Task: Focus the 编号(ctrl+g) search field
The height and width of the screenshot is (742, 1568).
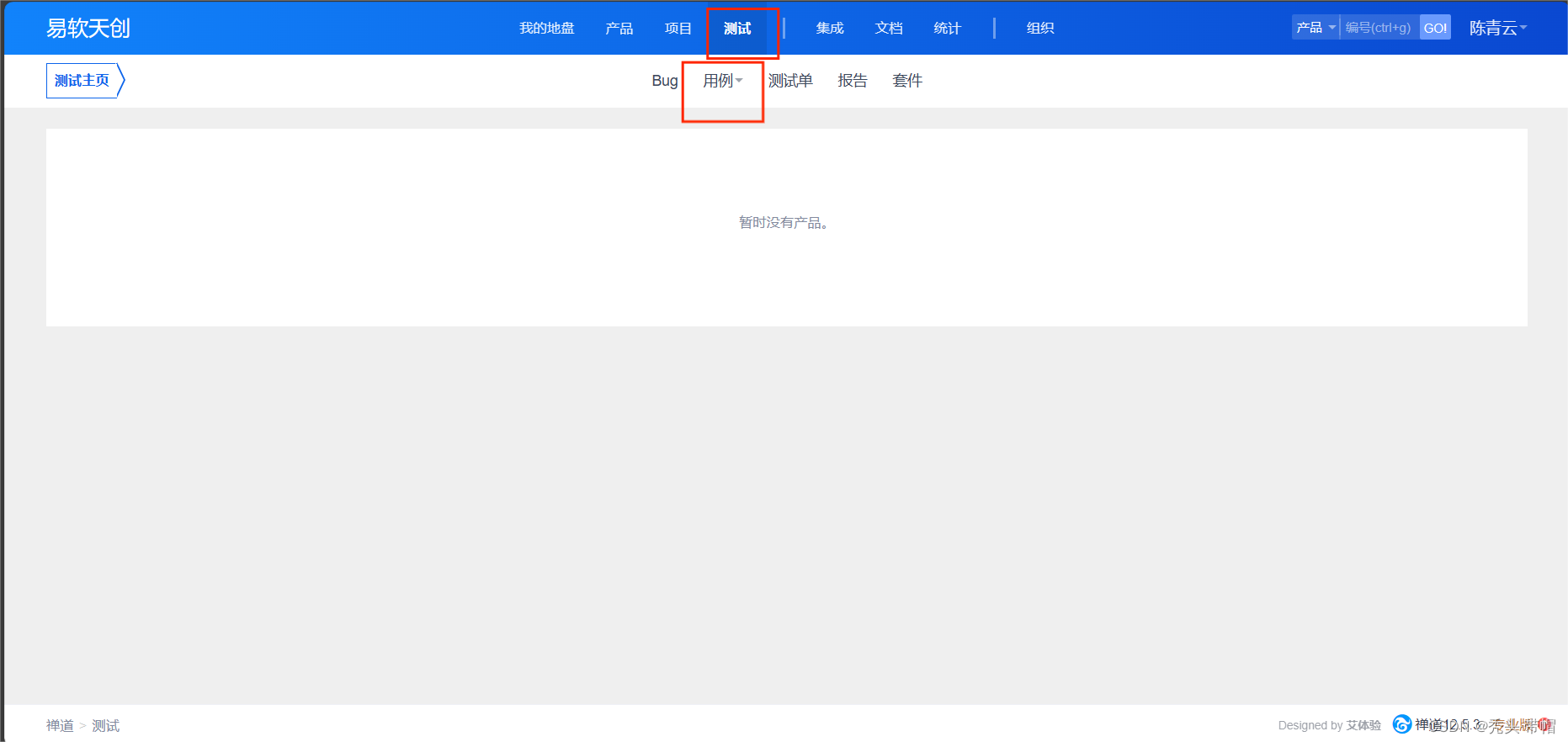Action: pyautogui.click(x=1379, y=28)
